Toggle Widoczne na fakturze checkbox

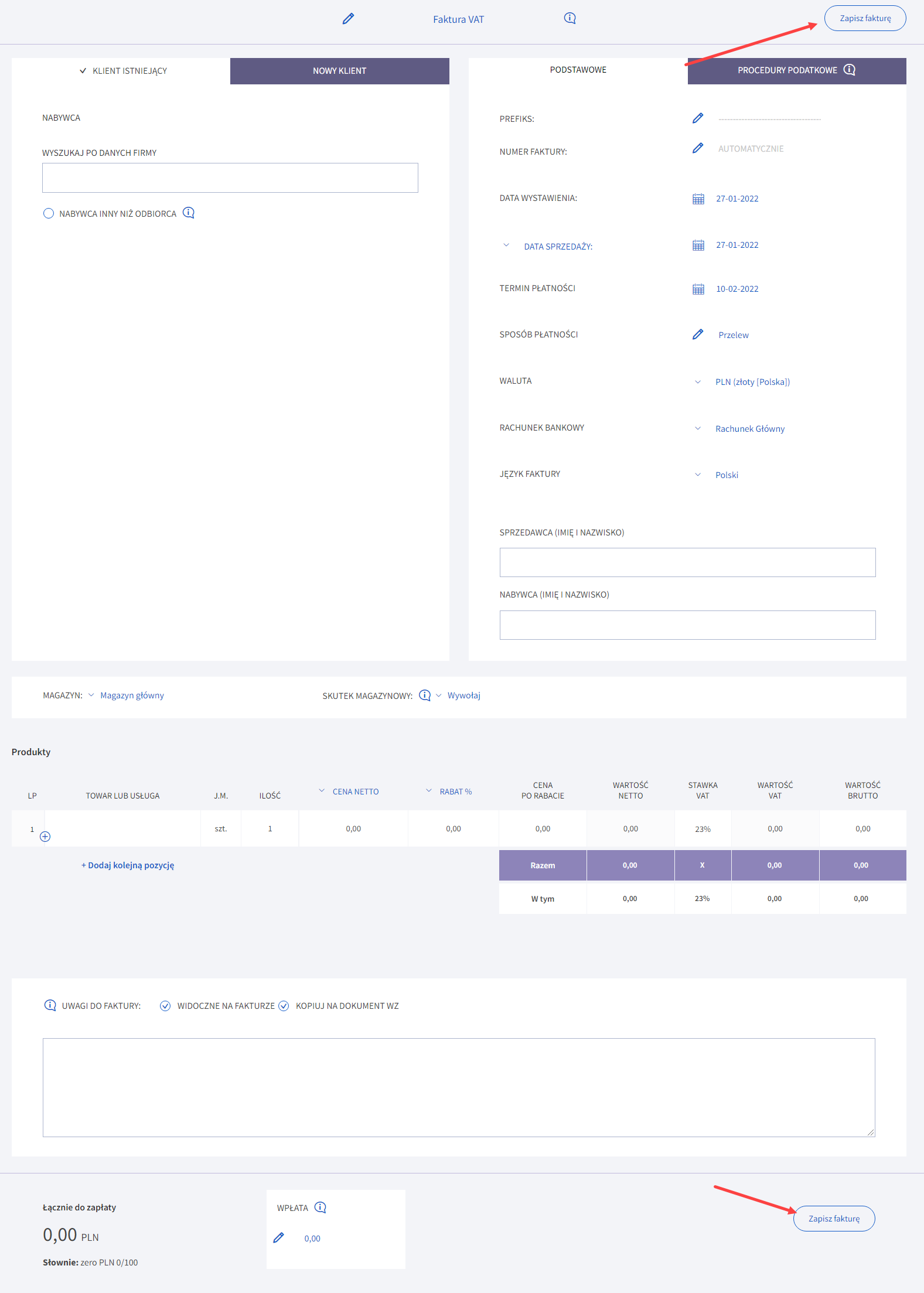coord(165,1006)
